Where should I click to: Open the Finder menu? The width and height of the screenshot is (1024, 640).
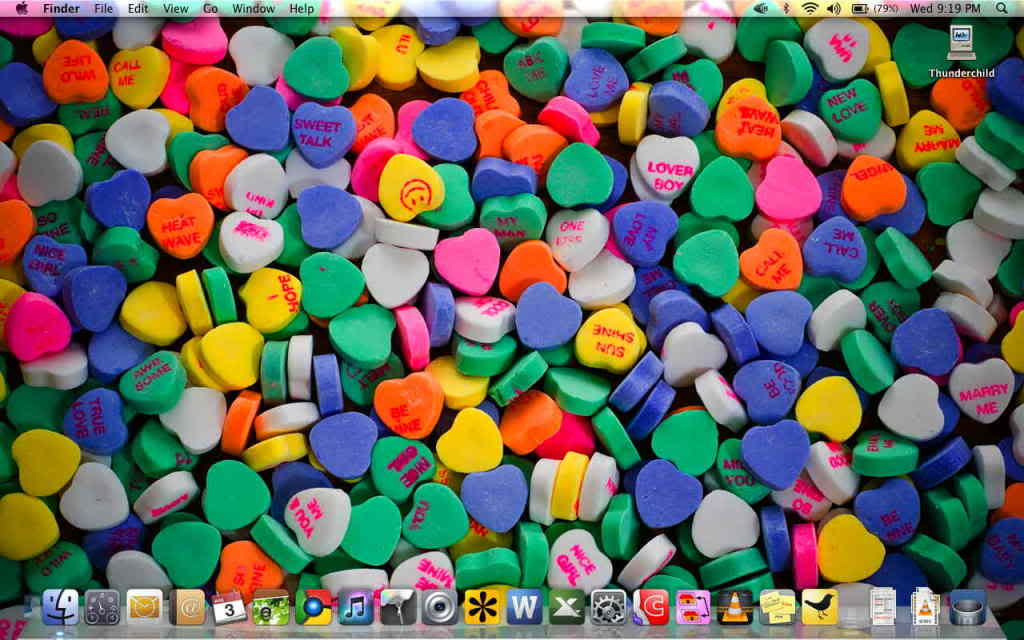[61, 8]
